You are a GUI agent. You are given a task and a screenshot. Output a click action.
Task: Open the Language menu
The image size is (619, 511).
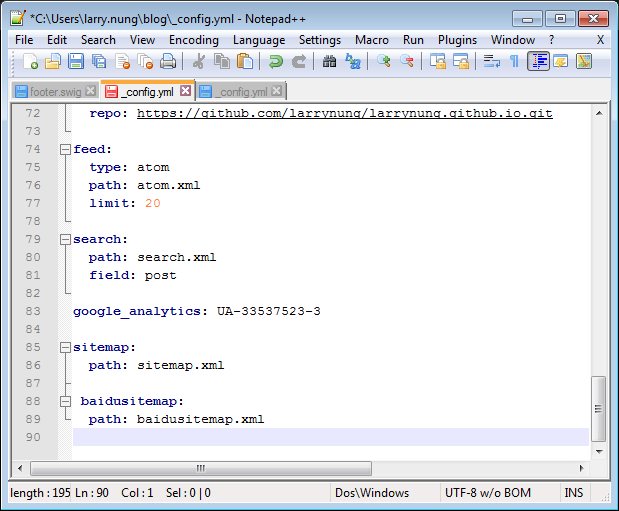[x=259, y=40]
